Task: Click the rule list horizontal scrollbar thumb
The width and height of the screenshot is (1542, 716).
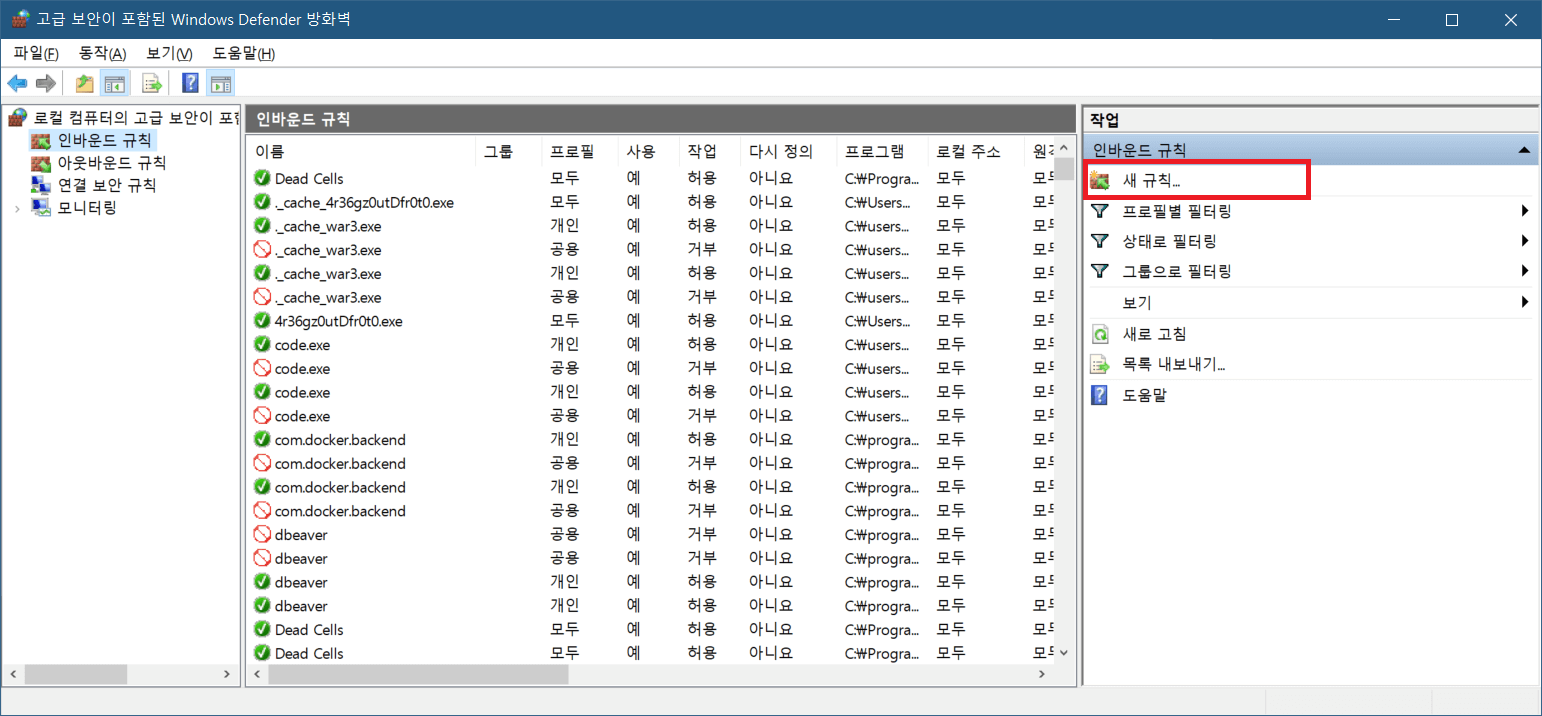Action: click(x=417, y=675)
